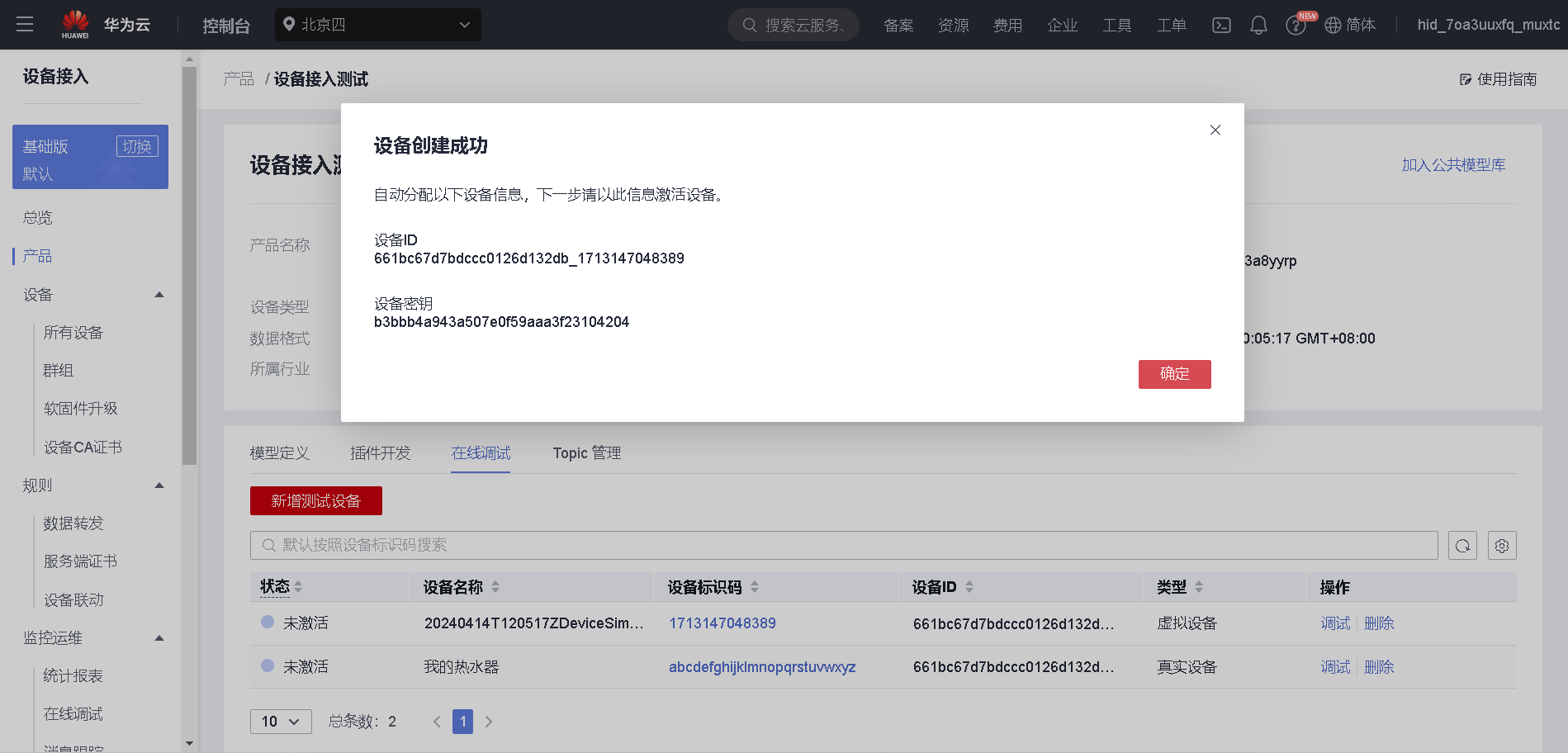The width and height of the screenshot is (1568, 753).
Task: Open the 企业 top menu
Action: click(x=1063, y=26)
